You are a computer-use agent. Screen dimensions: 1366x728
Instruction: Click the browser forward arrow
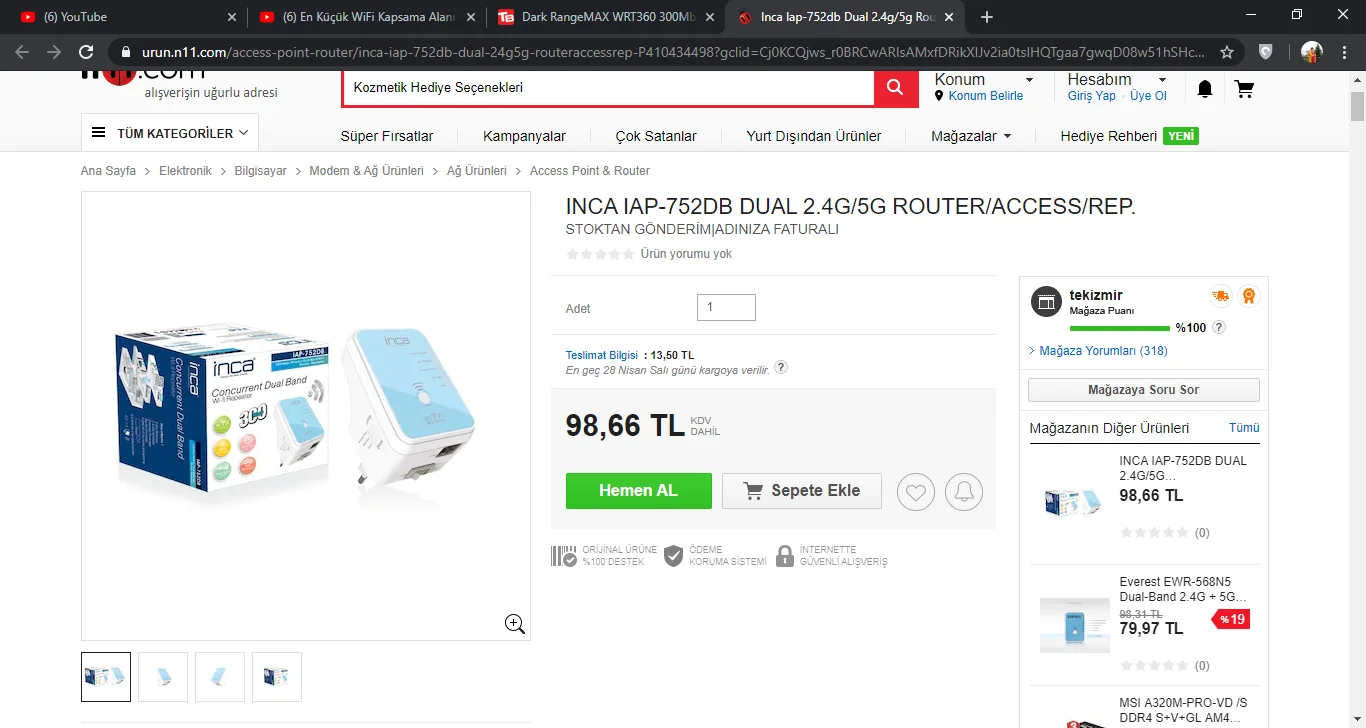54,52
